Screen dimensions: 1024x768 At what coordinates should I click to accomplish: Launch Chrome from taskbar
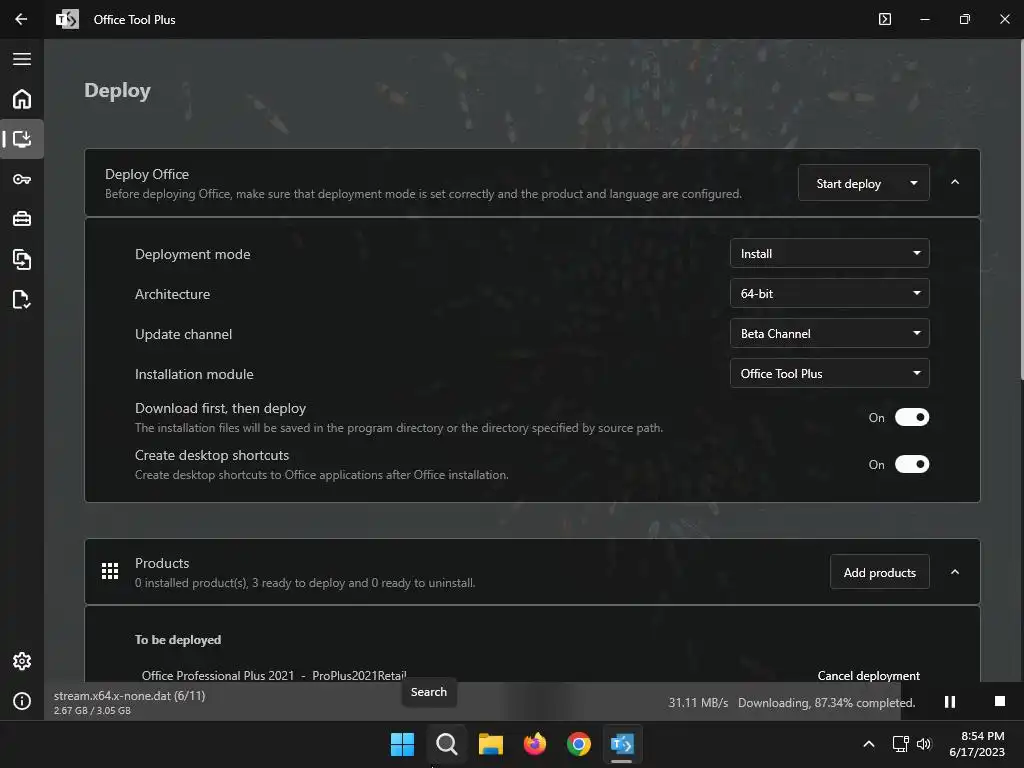pos(579,744)
